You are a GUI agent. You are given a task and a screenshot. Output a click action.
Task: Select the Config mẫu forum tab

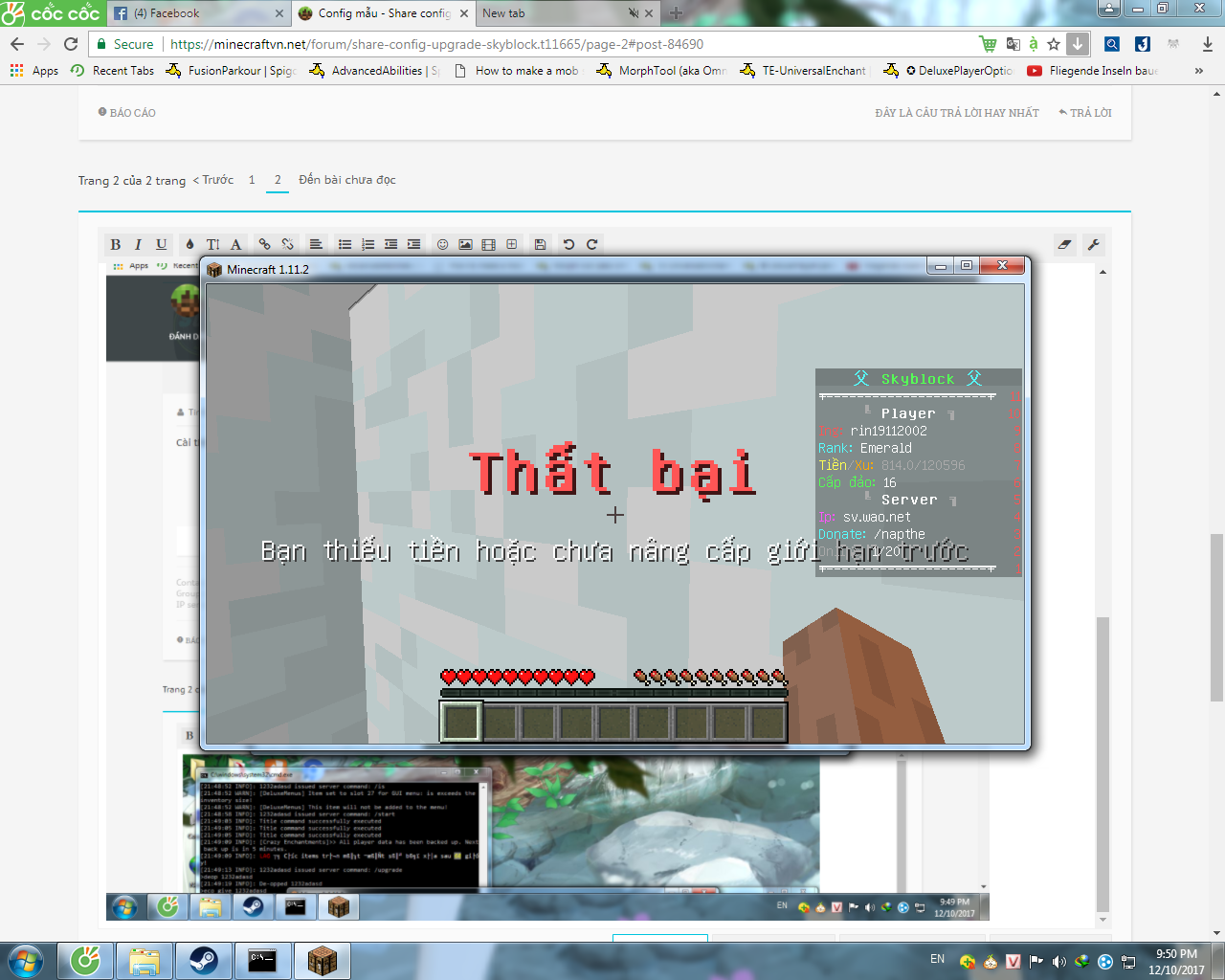pyautogui.click(x=384, y=13)
